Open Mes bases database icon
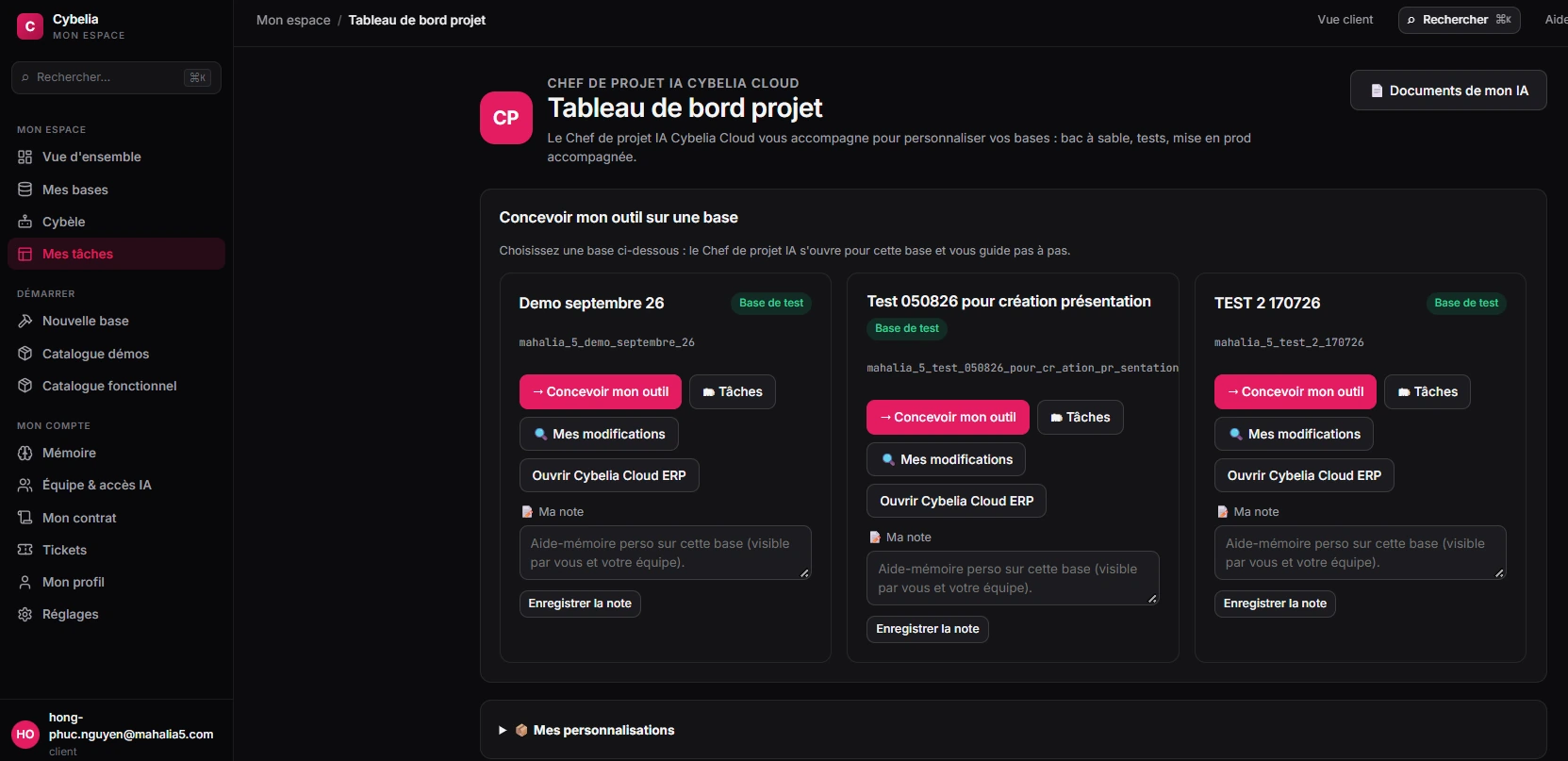1568x761 pixels. click(25, 190)
